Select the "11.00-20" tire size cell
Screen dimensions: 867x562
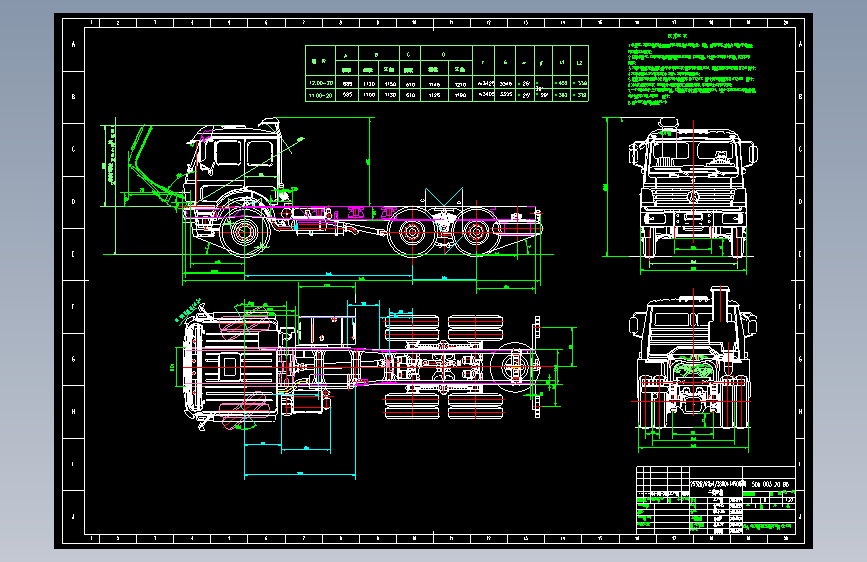[321, 95]
